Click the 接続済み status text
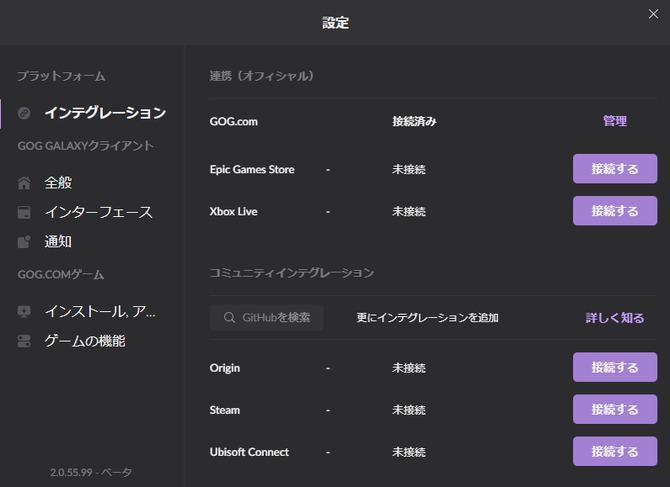Image resolution: width=670 pixels, height=487 pixels. (414, 122)
